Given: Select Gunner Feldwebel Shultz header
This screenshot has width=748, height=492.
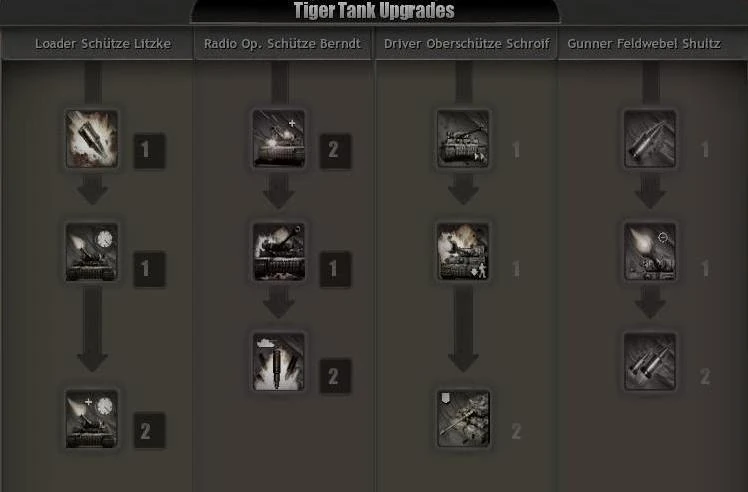Looking at the screenshot, I should pyautogui.click(x=644, y=44).
